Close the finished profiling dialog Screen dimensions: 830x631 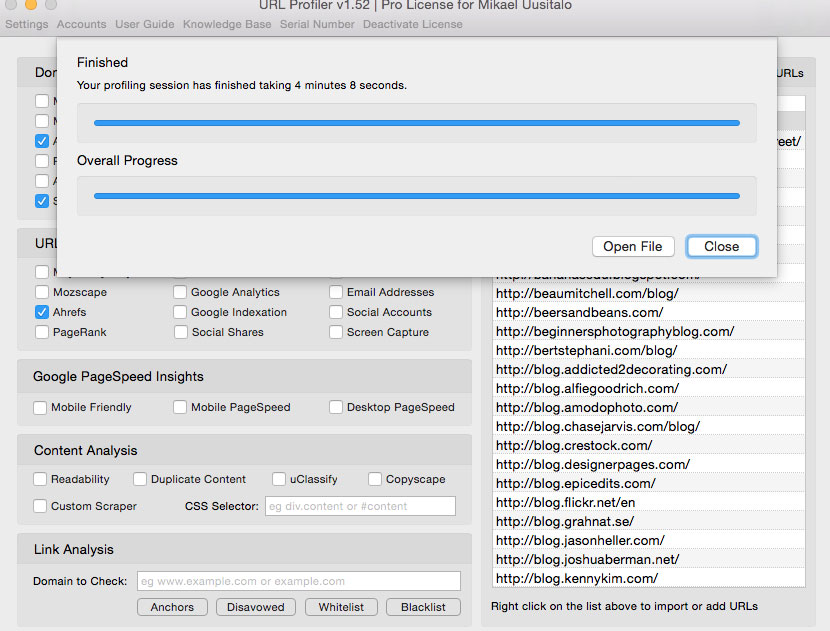click(721, 246)
